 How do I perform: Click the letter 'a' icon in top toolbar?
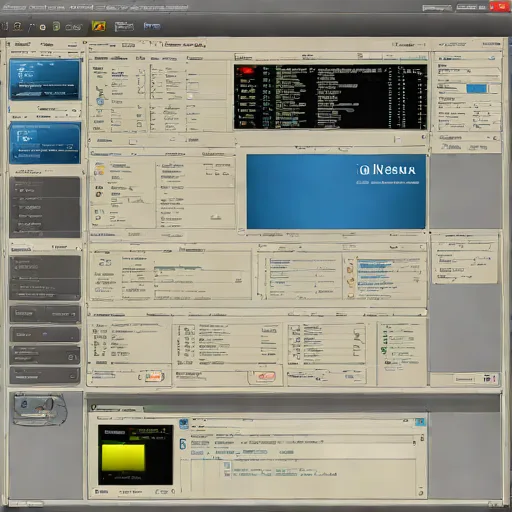point(17,26)
